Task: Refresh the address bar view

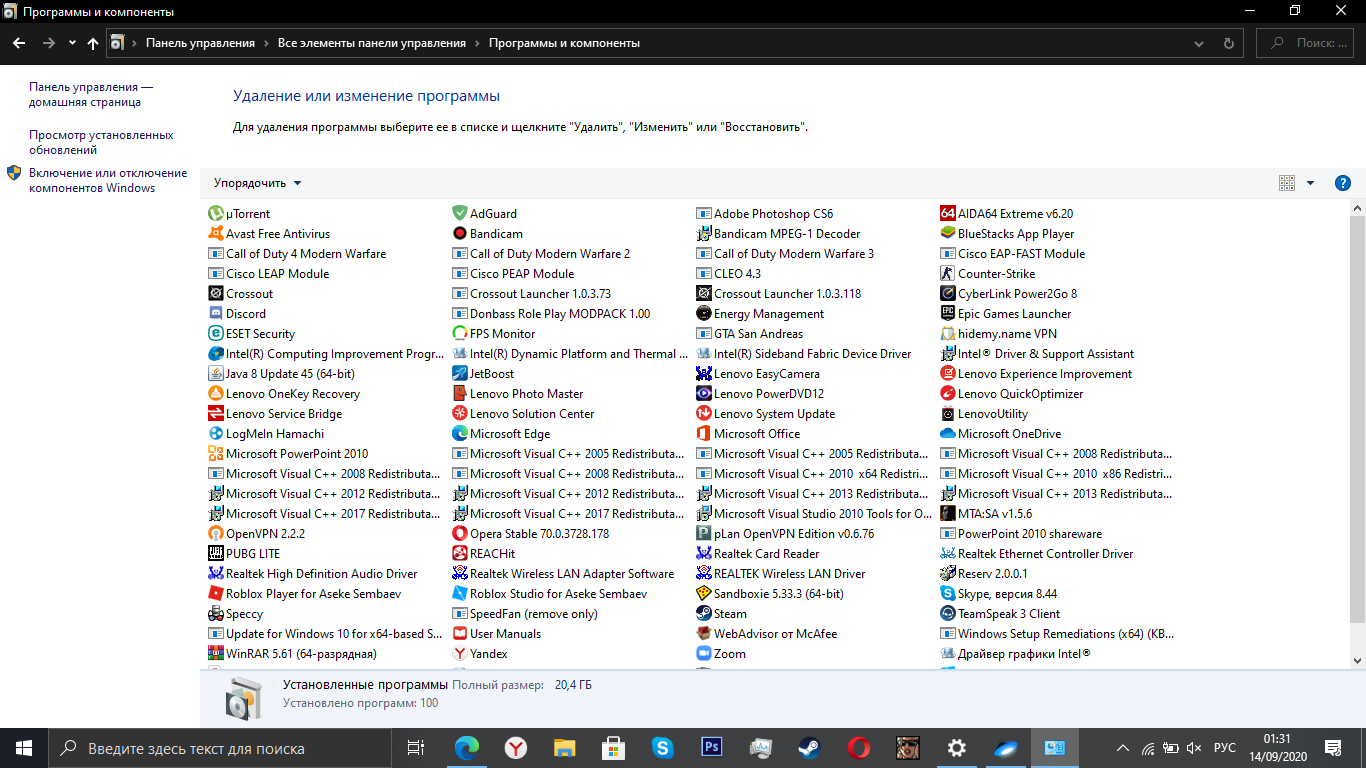Action: [x=1229, y=43]
